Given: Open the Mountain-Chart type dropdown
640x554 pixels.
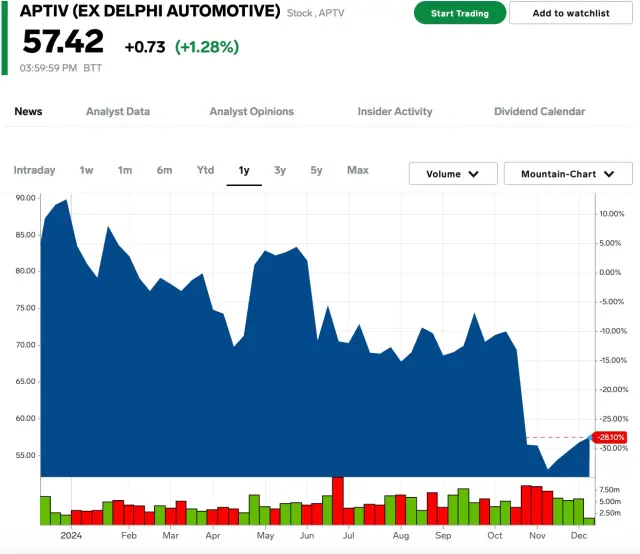Looking at the screenshot, I should click(568, 174).
